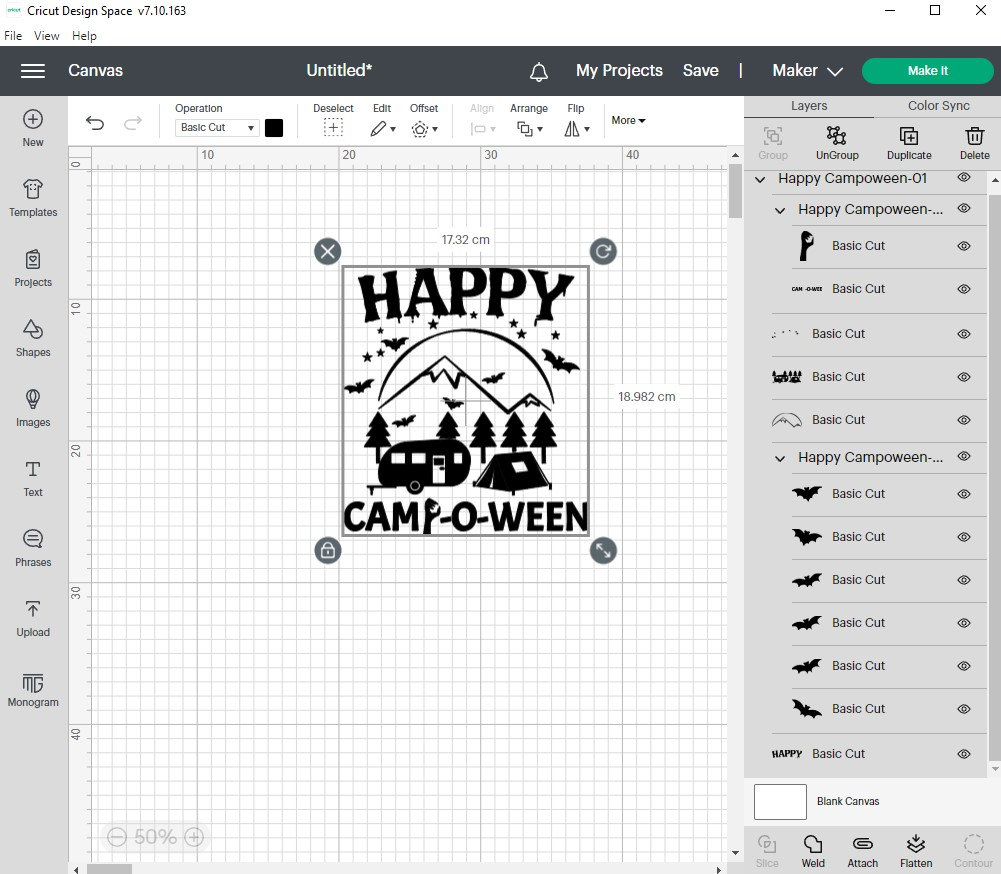
Task: Save the current project
Action: click(700, 71)
